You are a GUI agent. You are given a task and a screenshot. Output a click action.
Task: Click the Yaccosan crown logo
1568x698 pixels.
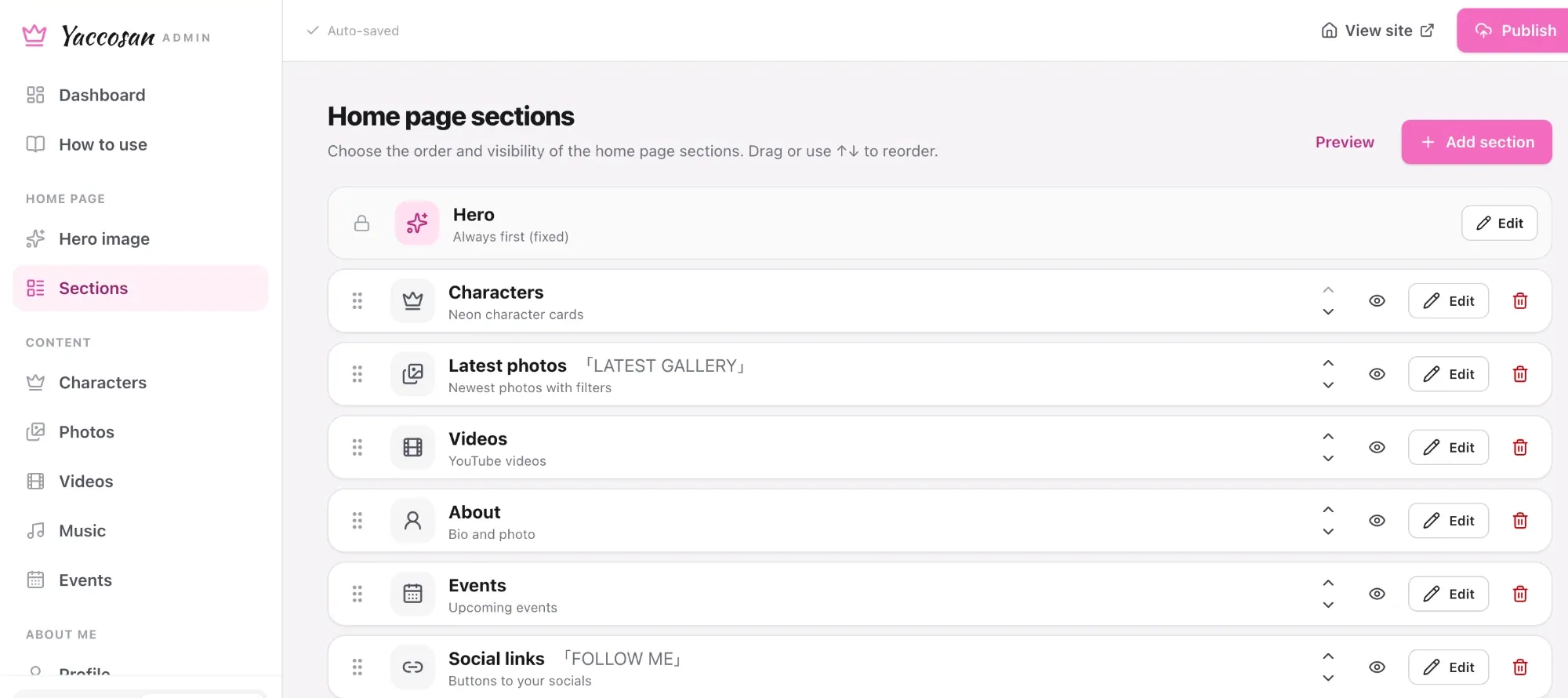34,35
